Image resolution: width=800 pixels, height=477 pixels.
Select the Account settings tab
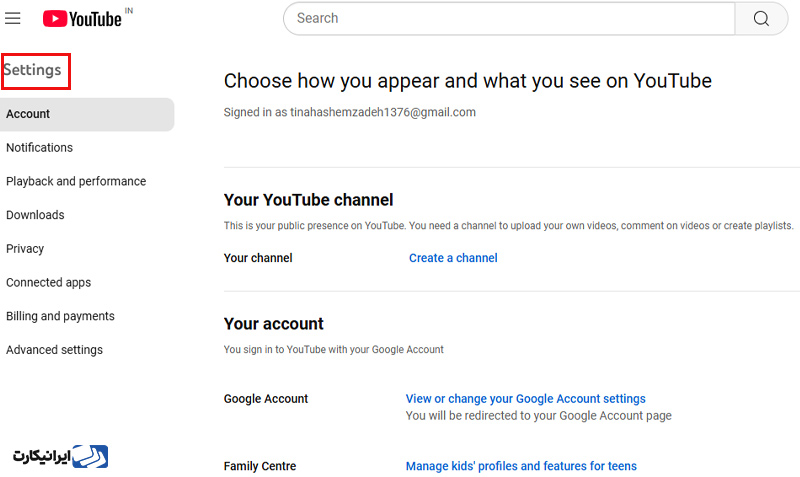coord(87,114)
